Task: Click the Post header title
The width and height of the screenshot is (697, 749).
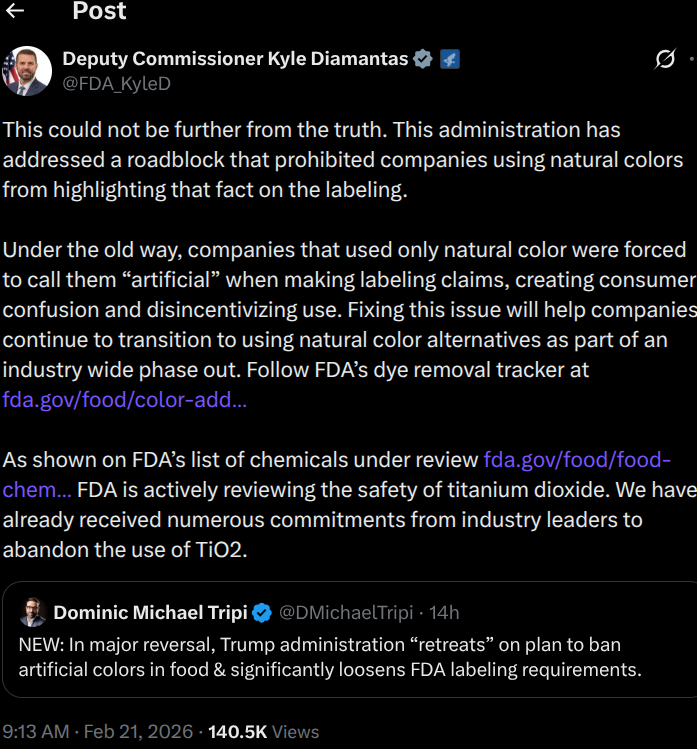Action: [99, 12]
